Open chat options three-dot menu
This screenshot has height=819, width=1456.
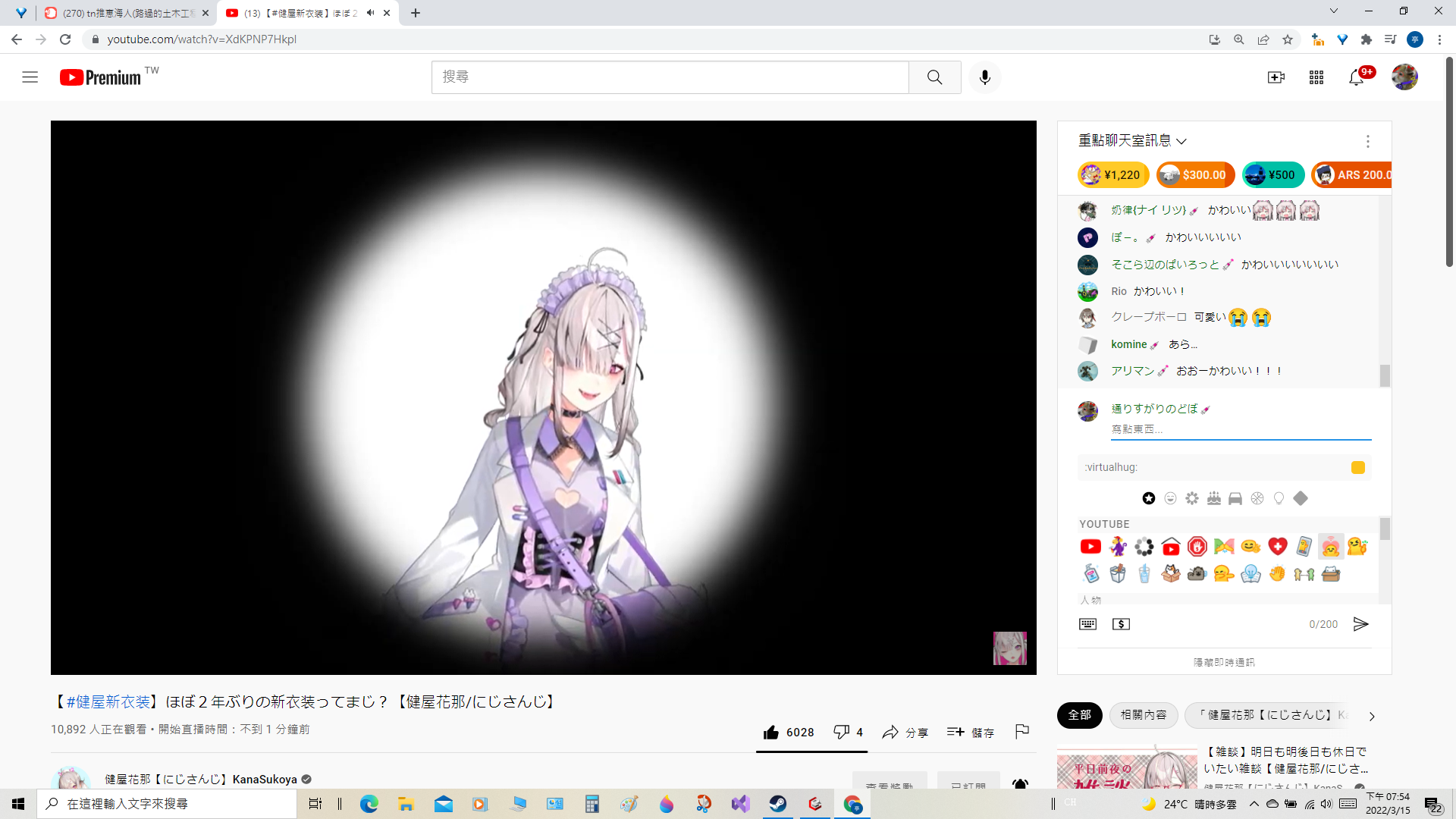1367,142
